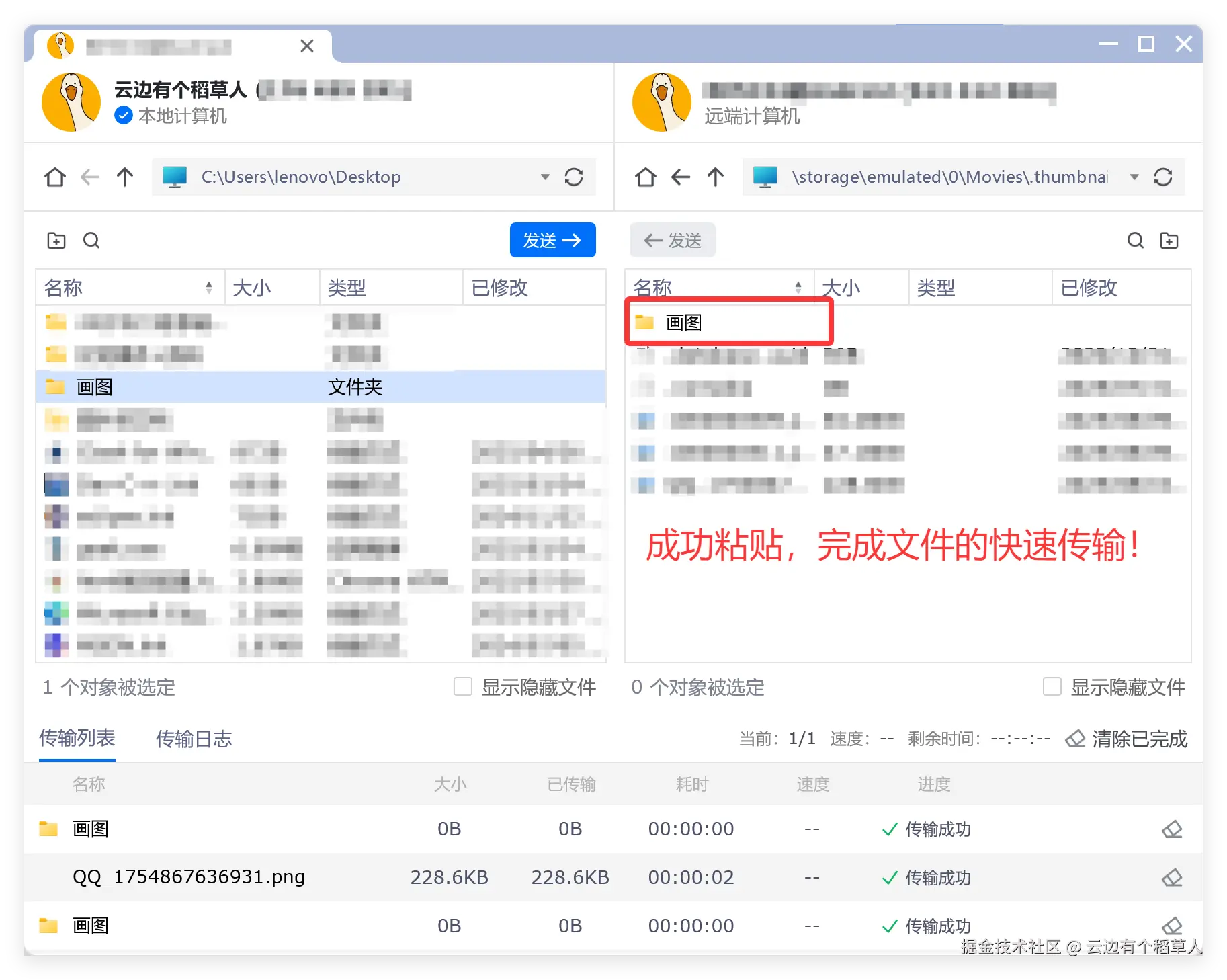
Task: Create a new folder in remote panel
Action: 1169,241
